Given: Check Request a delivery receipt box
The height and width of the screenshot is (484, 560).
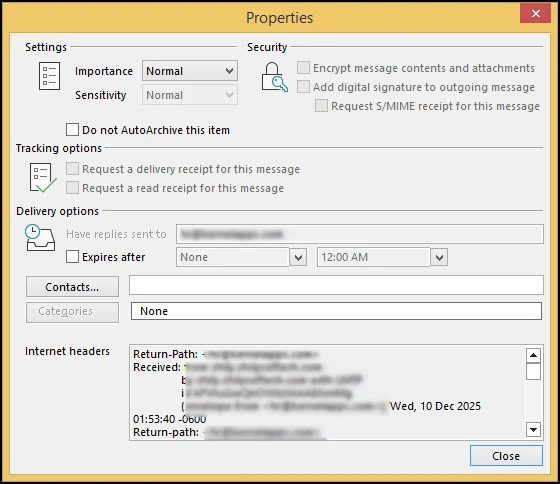Looking at the screenshot, I should pyautogui.click(x=72, y=169).
